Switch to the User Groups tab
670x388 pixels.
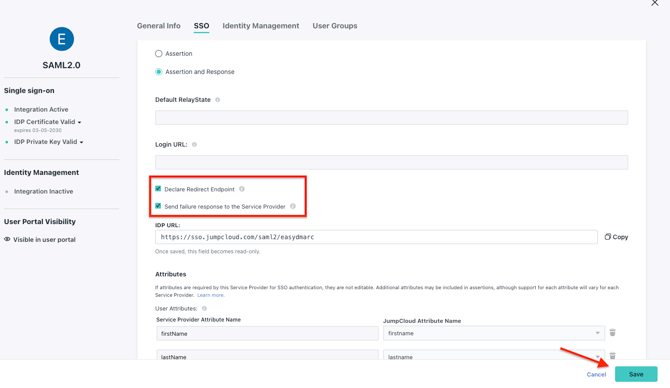335,26
